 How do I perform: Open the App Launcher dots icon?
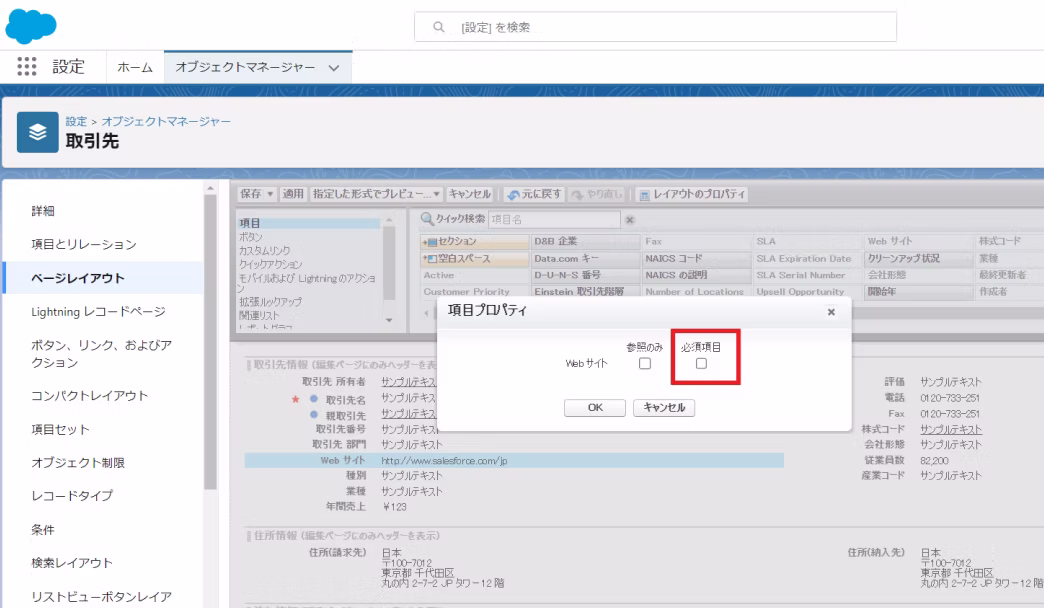27,67
